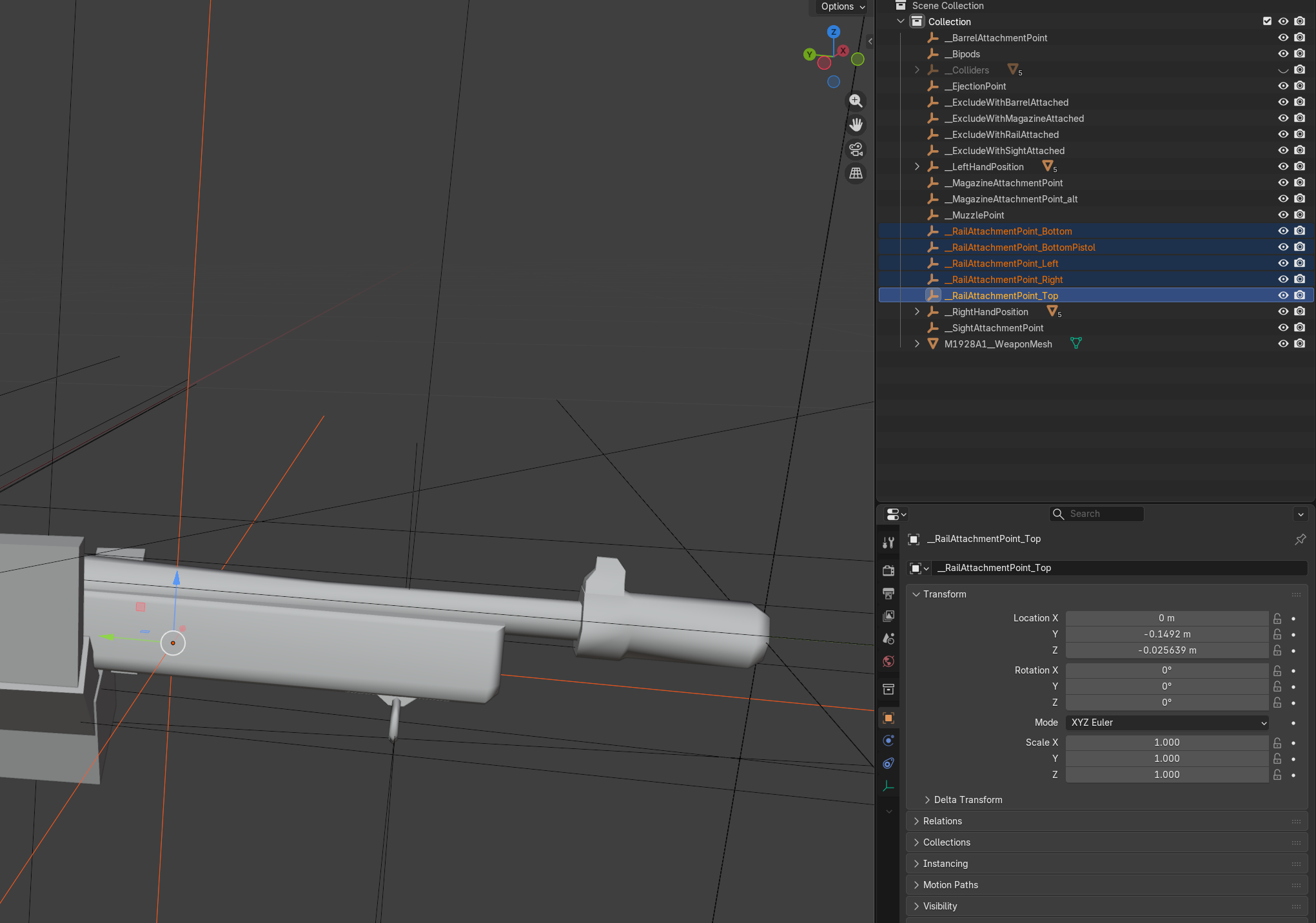This screenshot has width=1316, height=923.
Task: Toggle camera view in the viewport
Action: [856, 149]
